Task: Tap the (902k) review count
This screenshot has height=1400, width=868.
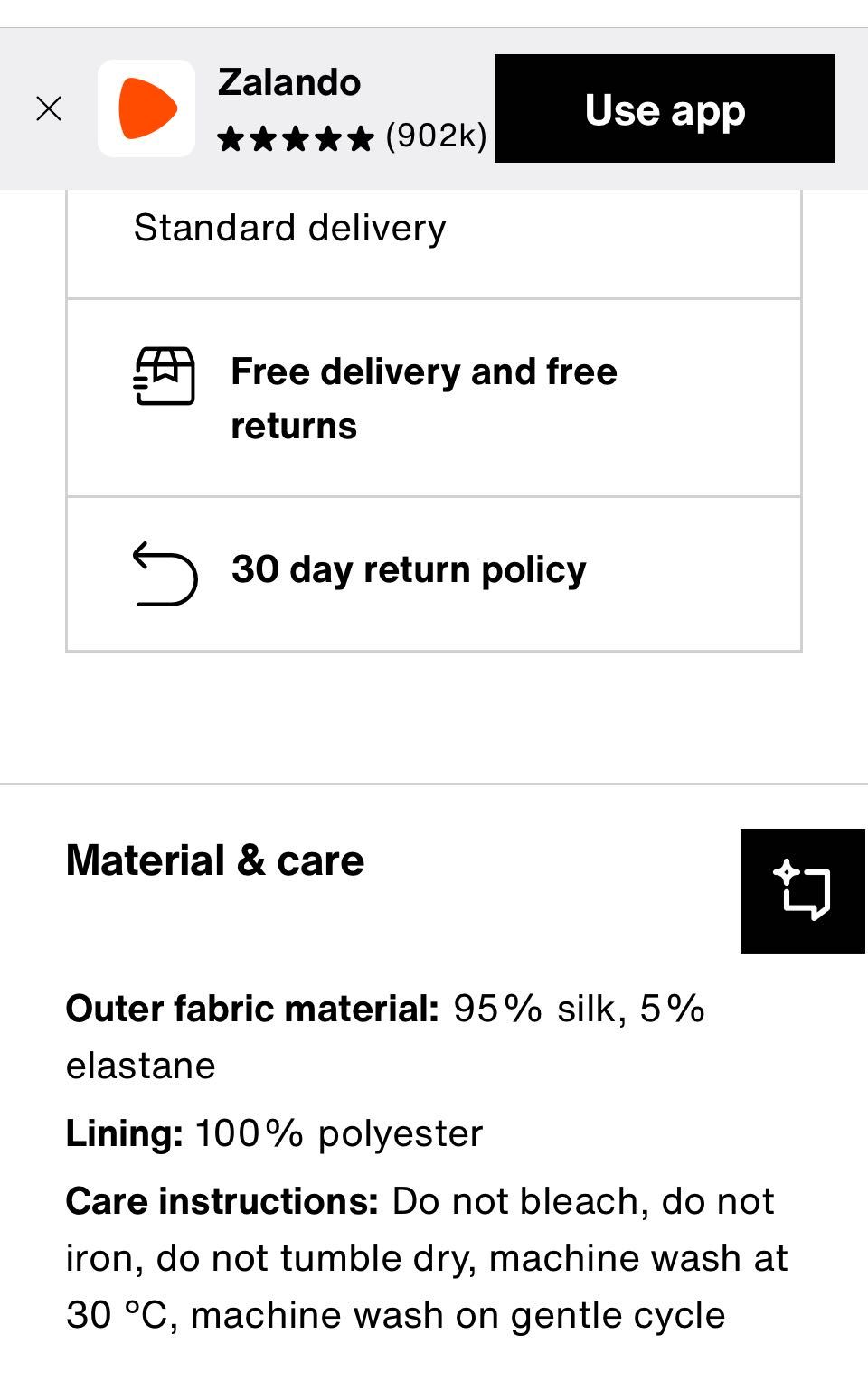Action: [436, 136]
